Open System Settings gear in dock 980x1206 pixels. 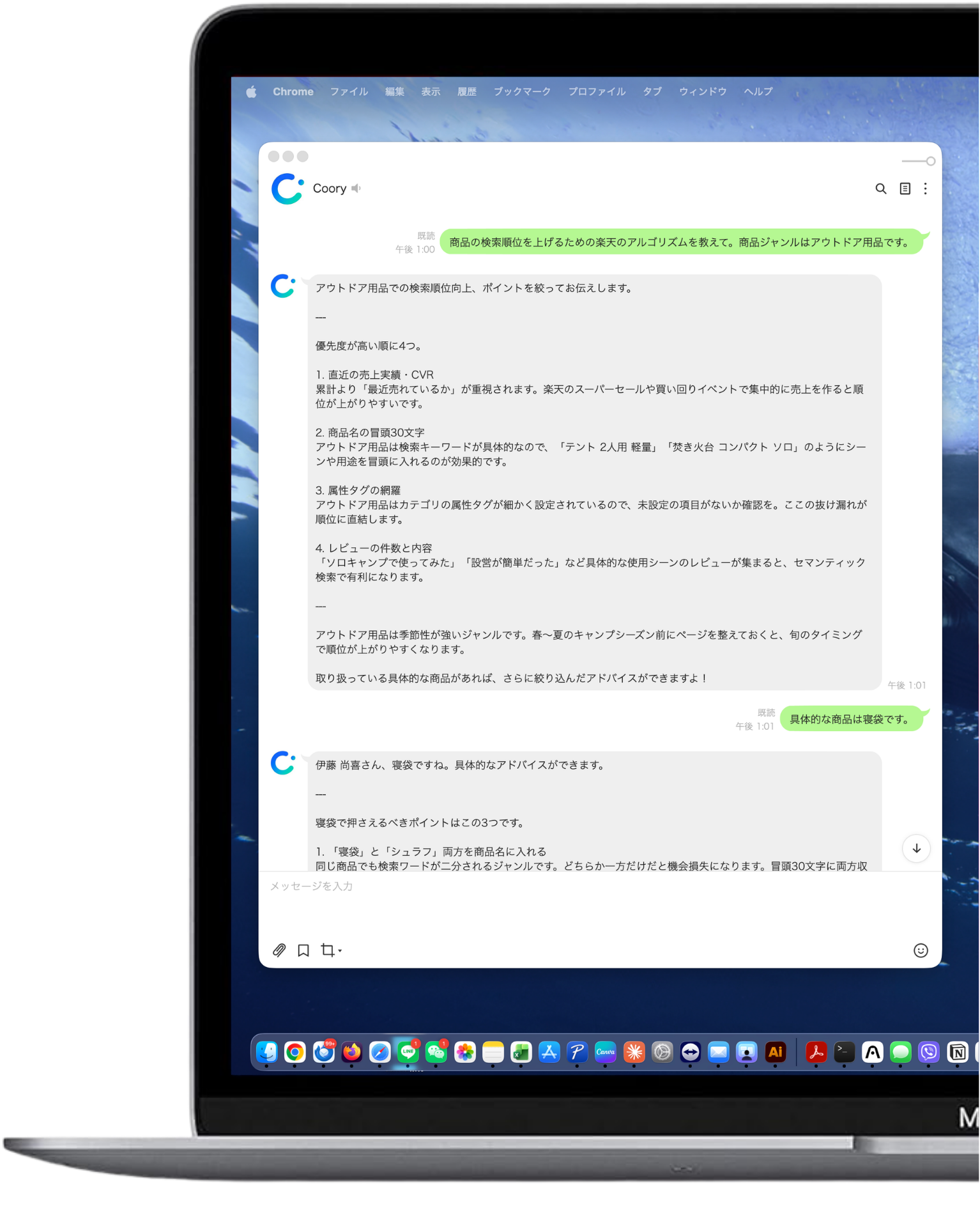pos(662,1052)
